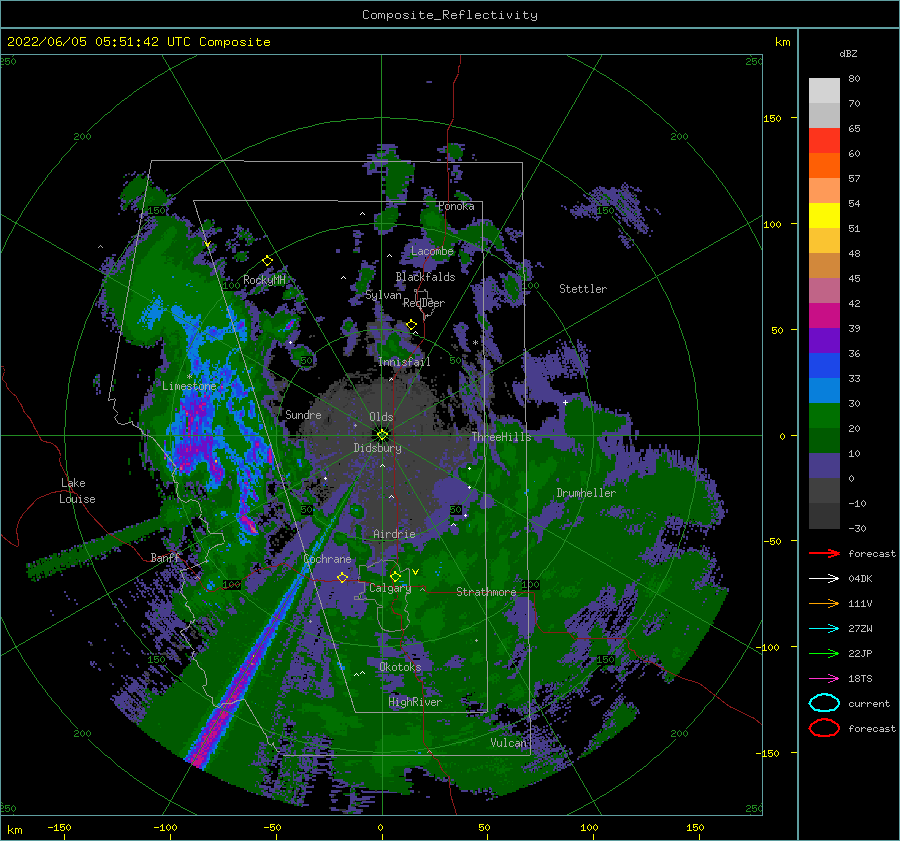Click the HighRiver city label

[x=415, y=702]
